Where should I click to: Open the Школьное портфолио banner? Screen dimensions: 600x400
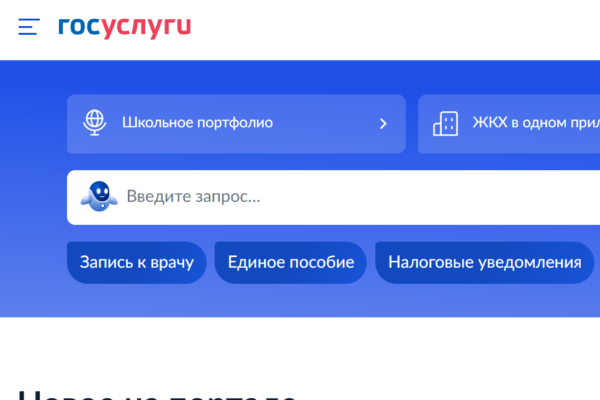point(236,124)
